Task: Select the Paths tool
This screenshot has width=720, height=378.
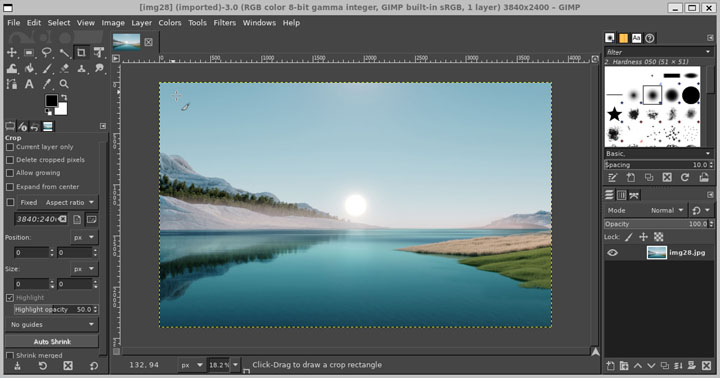Action: pyautogui.click(x=11, y=84)
